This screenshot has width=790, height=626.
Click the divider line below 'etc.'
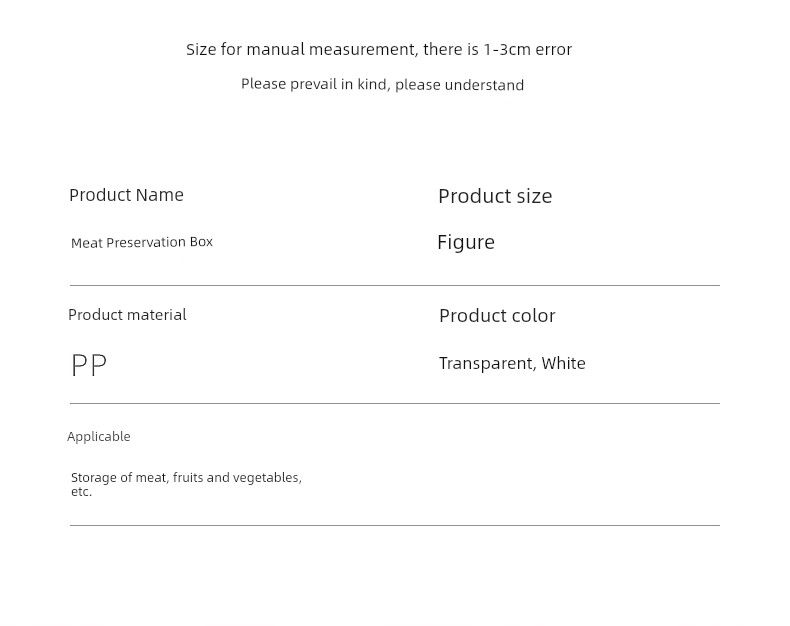coord(395,525)
